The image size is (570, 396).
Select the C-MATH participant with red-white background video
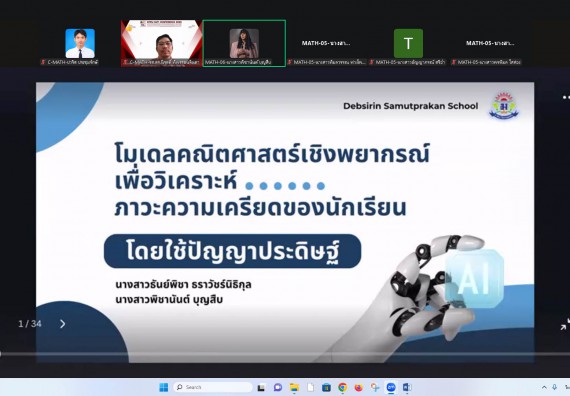pyautogui.click(x=161, y=43)
